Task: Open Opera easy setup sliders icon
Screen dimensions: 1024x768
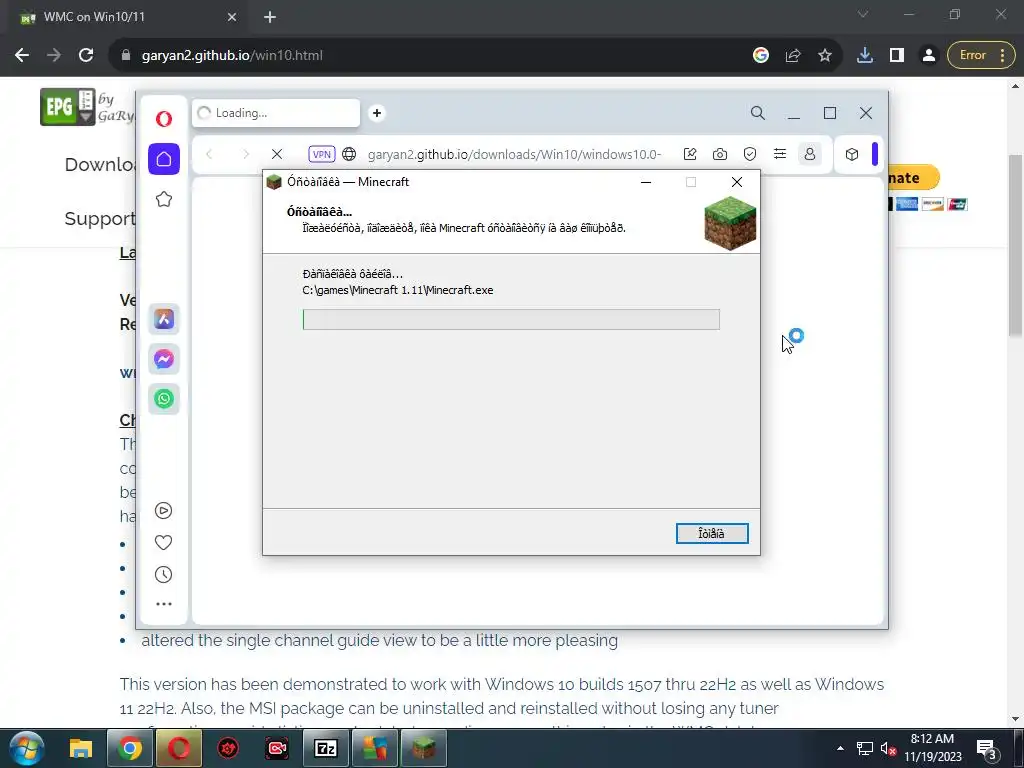Action: (780, 154)
